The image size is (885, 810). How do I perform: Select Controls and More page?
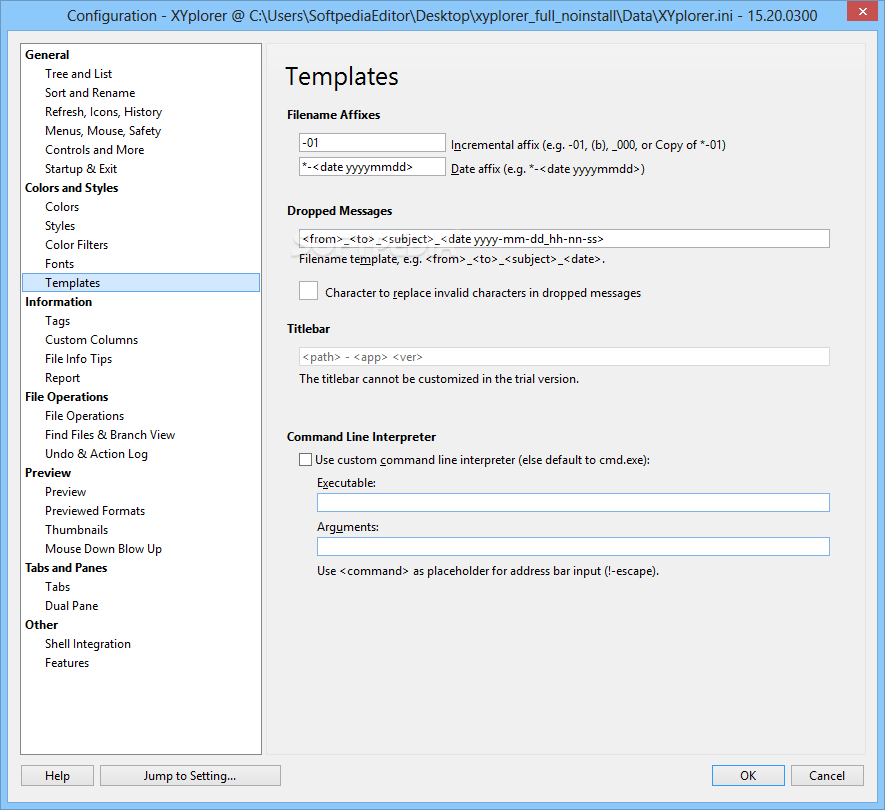click(x=94, y=150)
